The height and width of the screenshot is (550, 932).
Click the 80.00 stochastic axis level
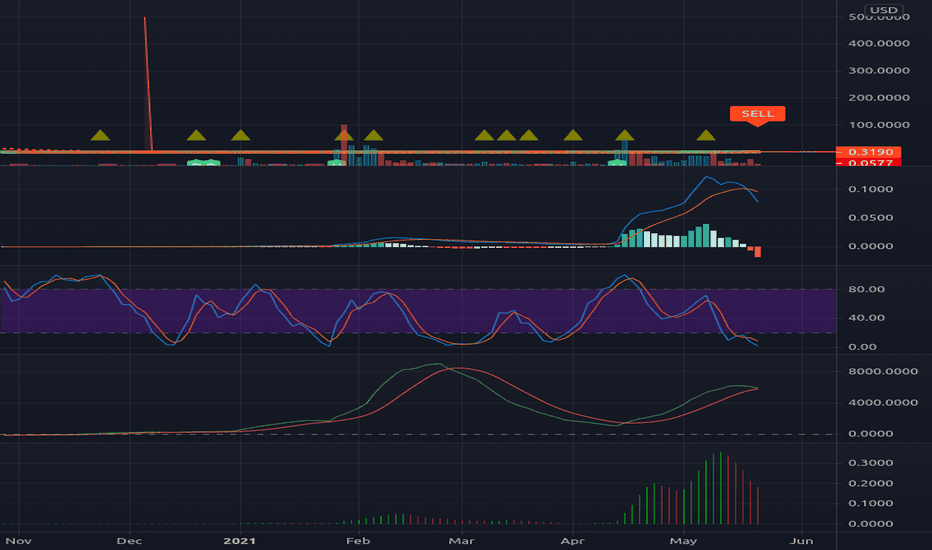pyautogui.click(x=866, y=290)
